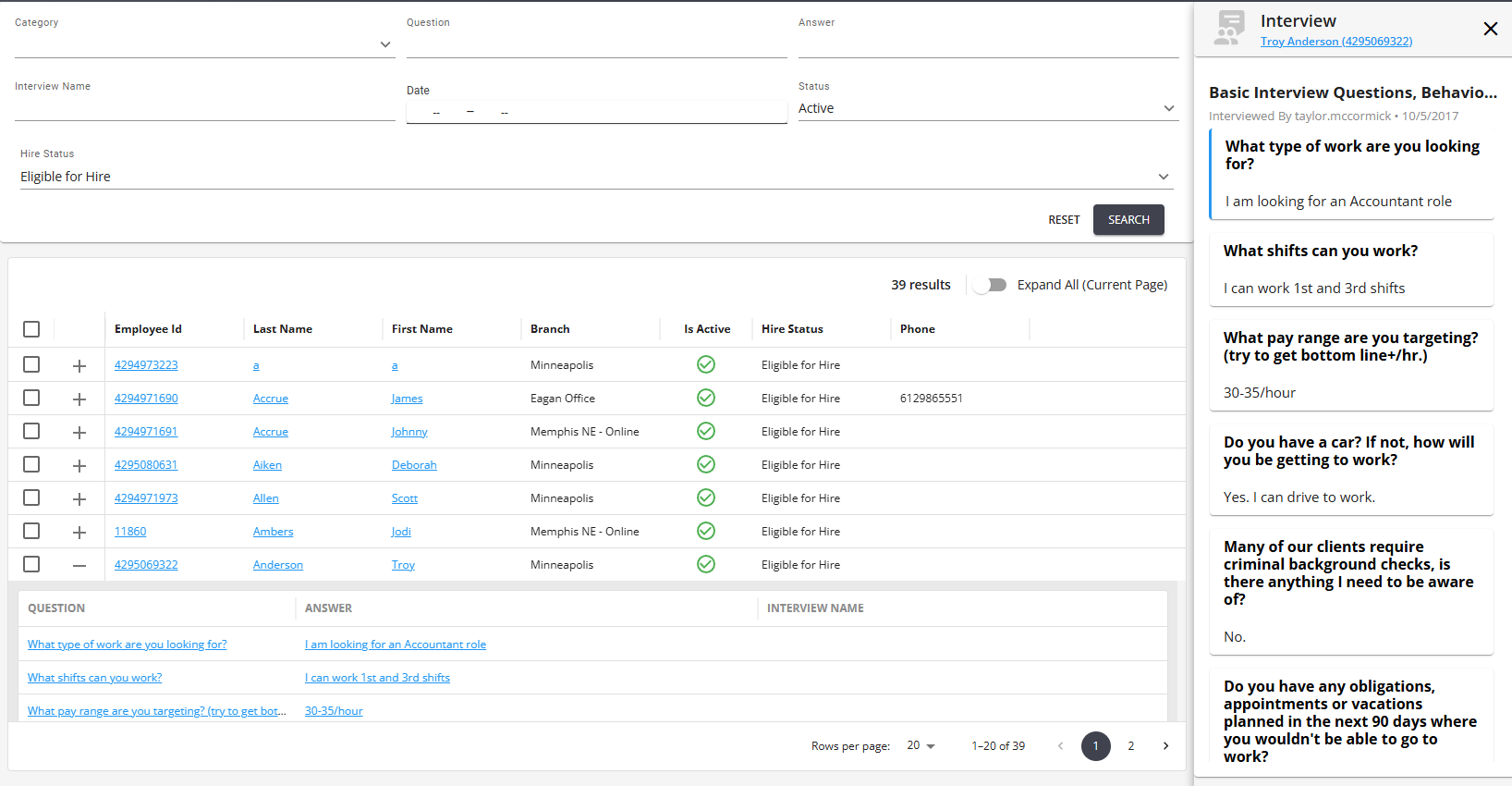Image resolution: width=1512 pixels, height=786 pixels.
Task: Open the Status dropdown showing Active
Action: 988,108
